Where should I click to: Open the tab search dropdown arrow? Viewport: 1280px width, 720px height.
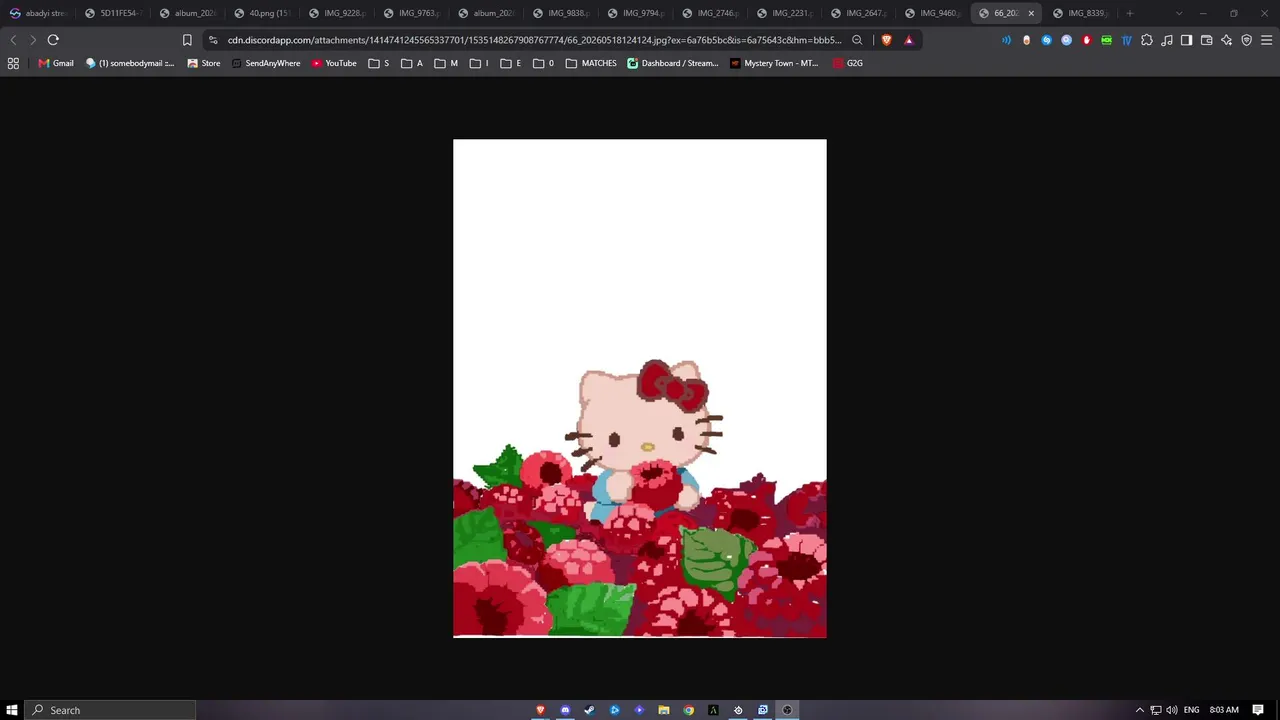point(1179,13)
